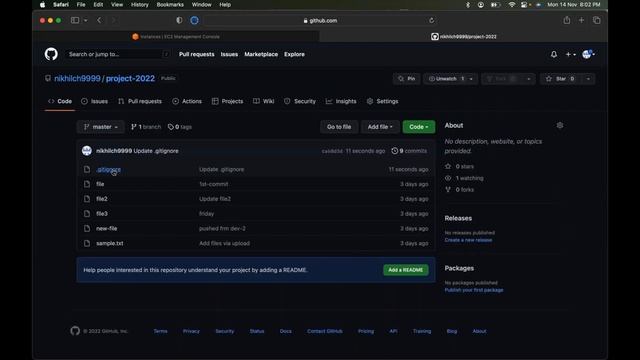Click the Unwatch button
This screenshot has width=640, height=360.
pos(445,79)
